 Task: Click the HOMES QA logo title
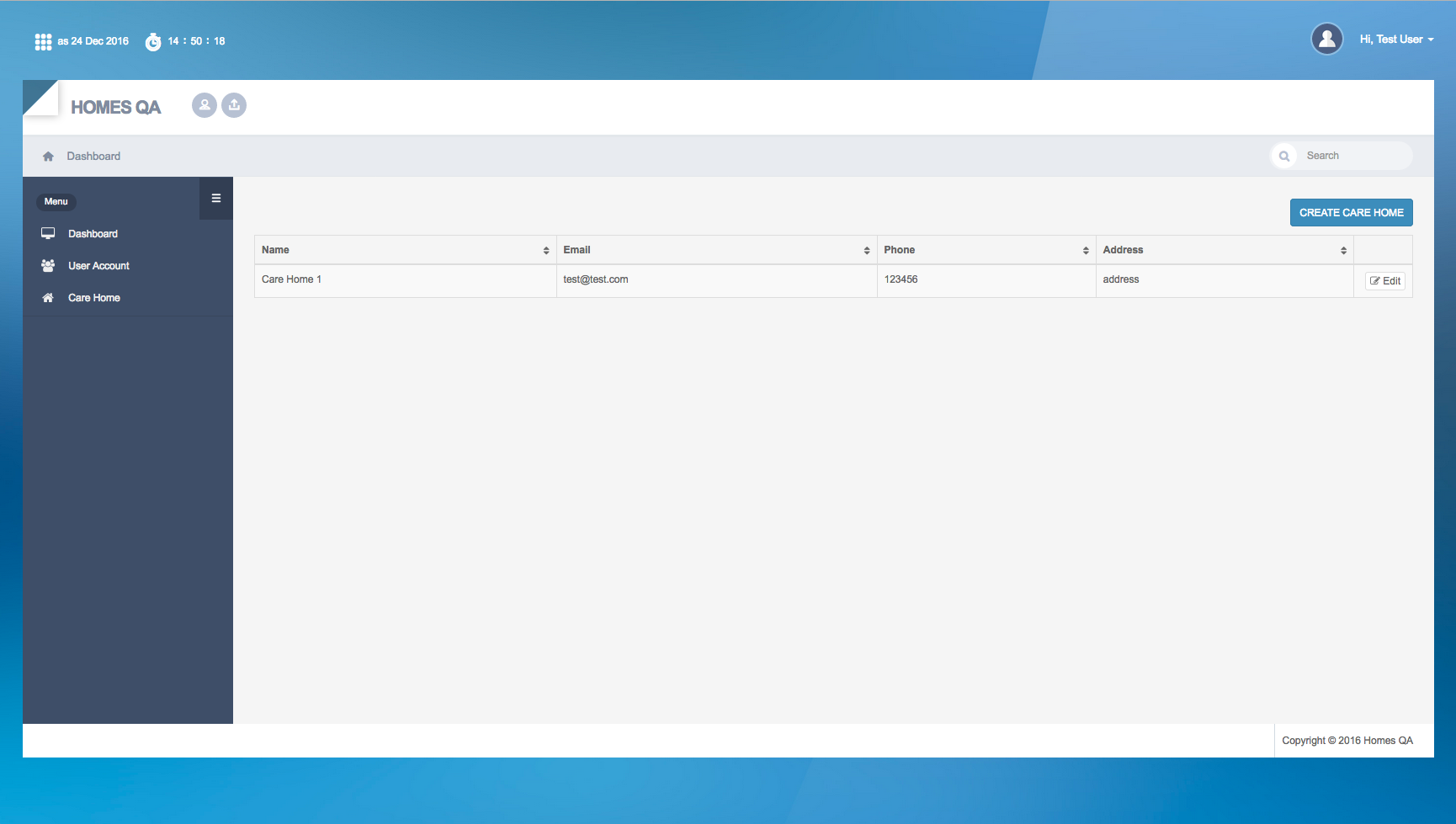click(x=116, y=107)
